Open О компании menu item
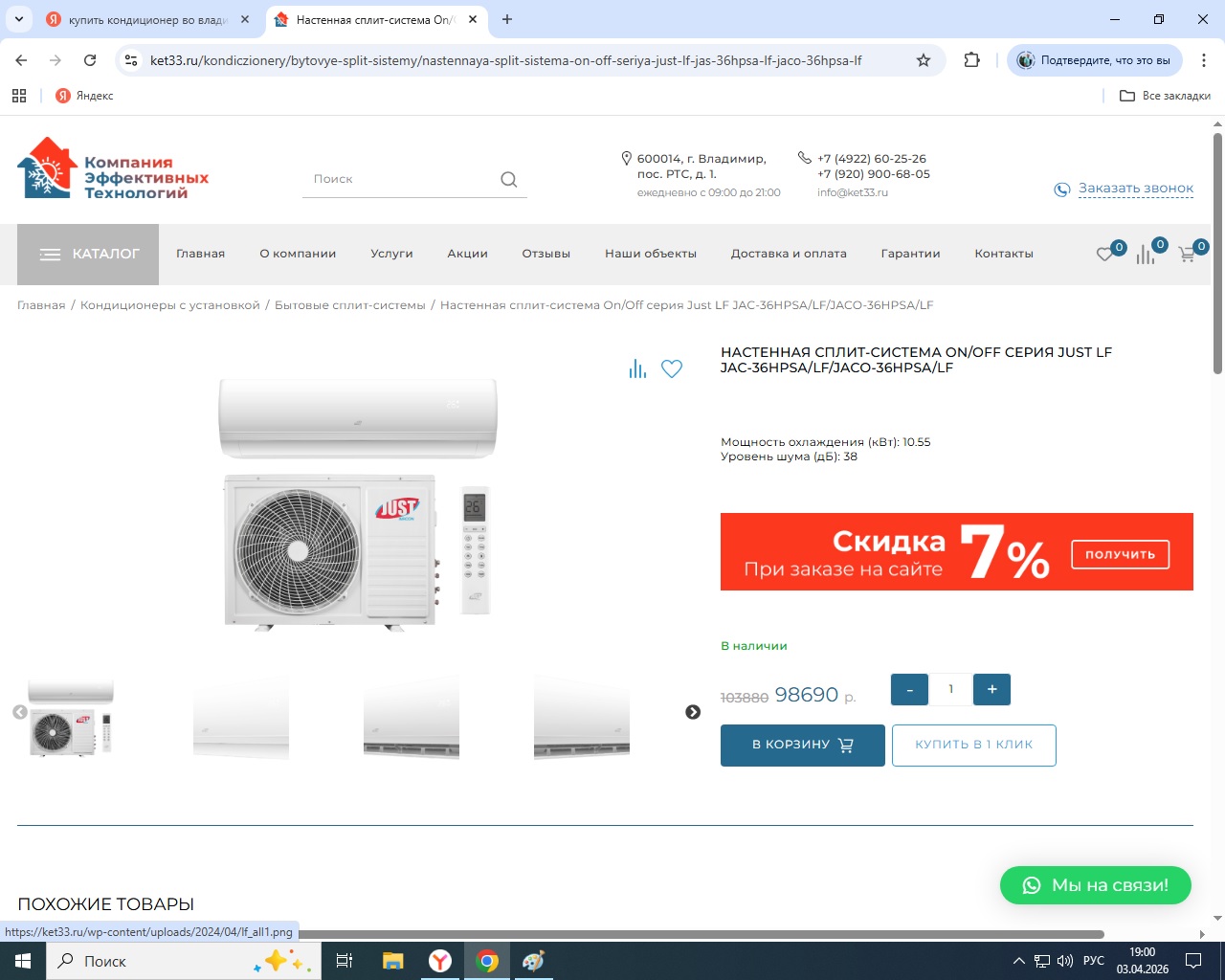Screen dimensions: 1225x980 [298, 254]
